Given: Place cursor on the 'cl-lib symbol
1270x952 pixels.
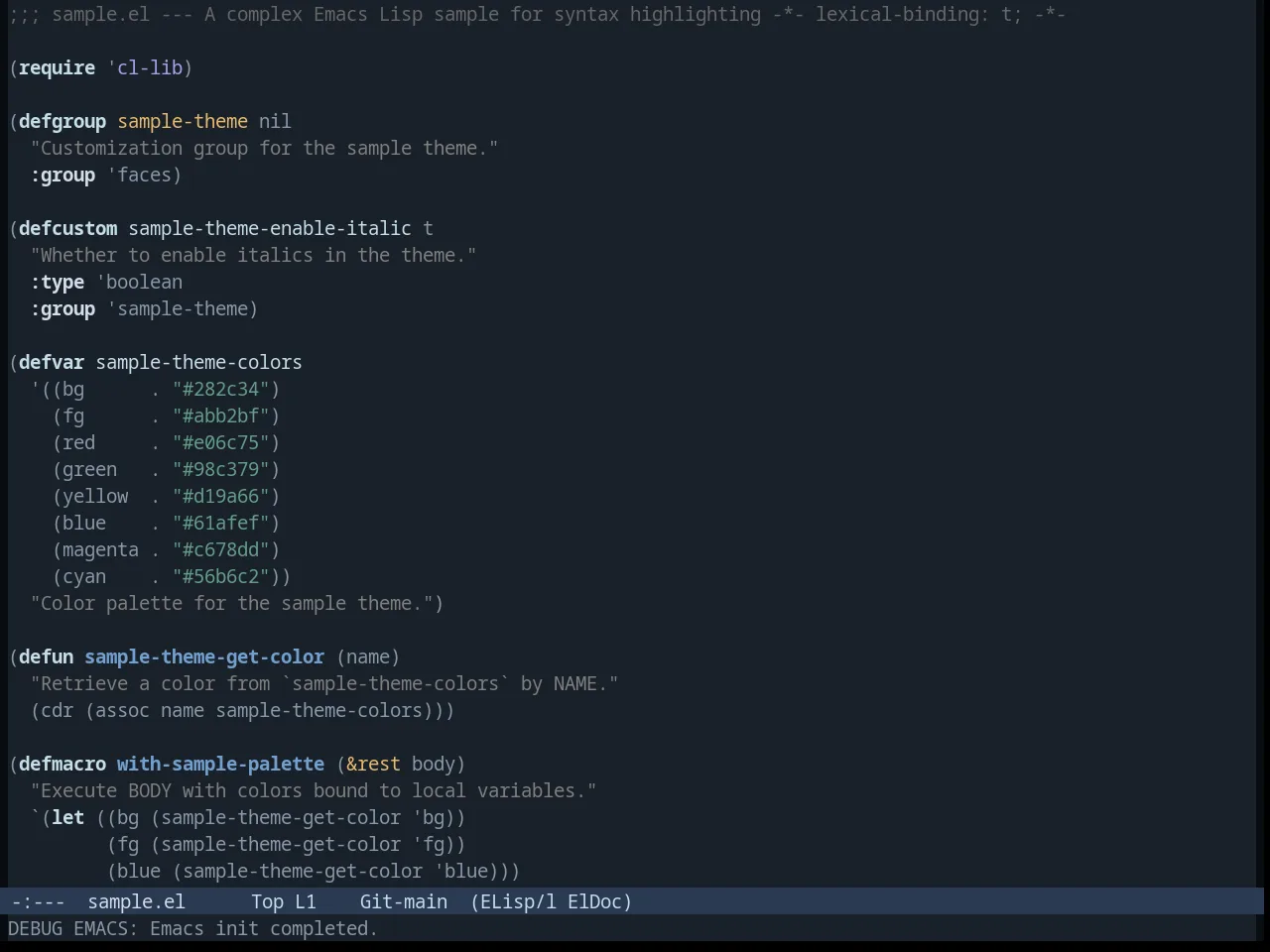Looking at the screenshot, I should [145, 67].
